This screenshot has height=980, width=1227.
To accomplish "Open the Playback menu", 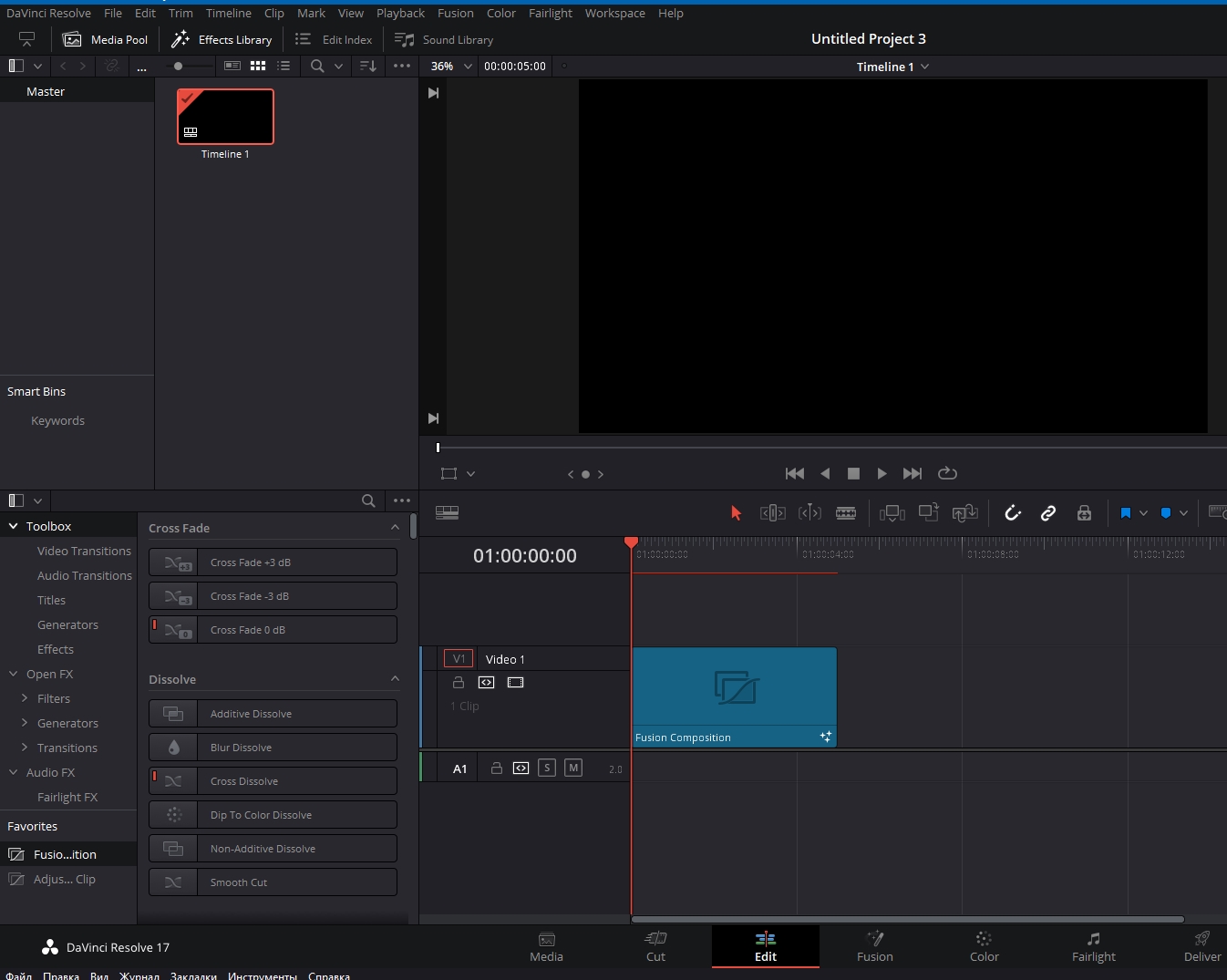I will pyautogui.click(x=400, y=13).
